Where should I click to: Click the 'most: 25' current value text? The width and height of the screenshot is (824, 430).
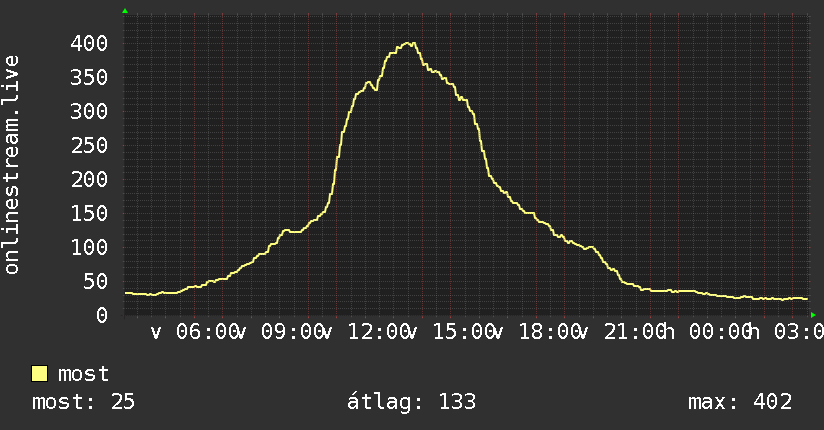click(x=83, y=402)
